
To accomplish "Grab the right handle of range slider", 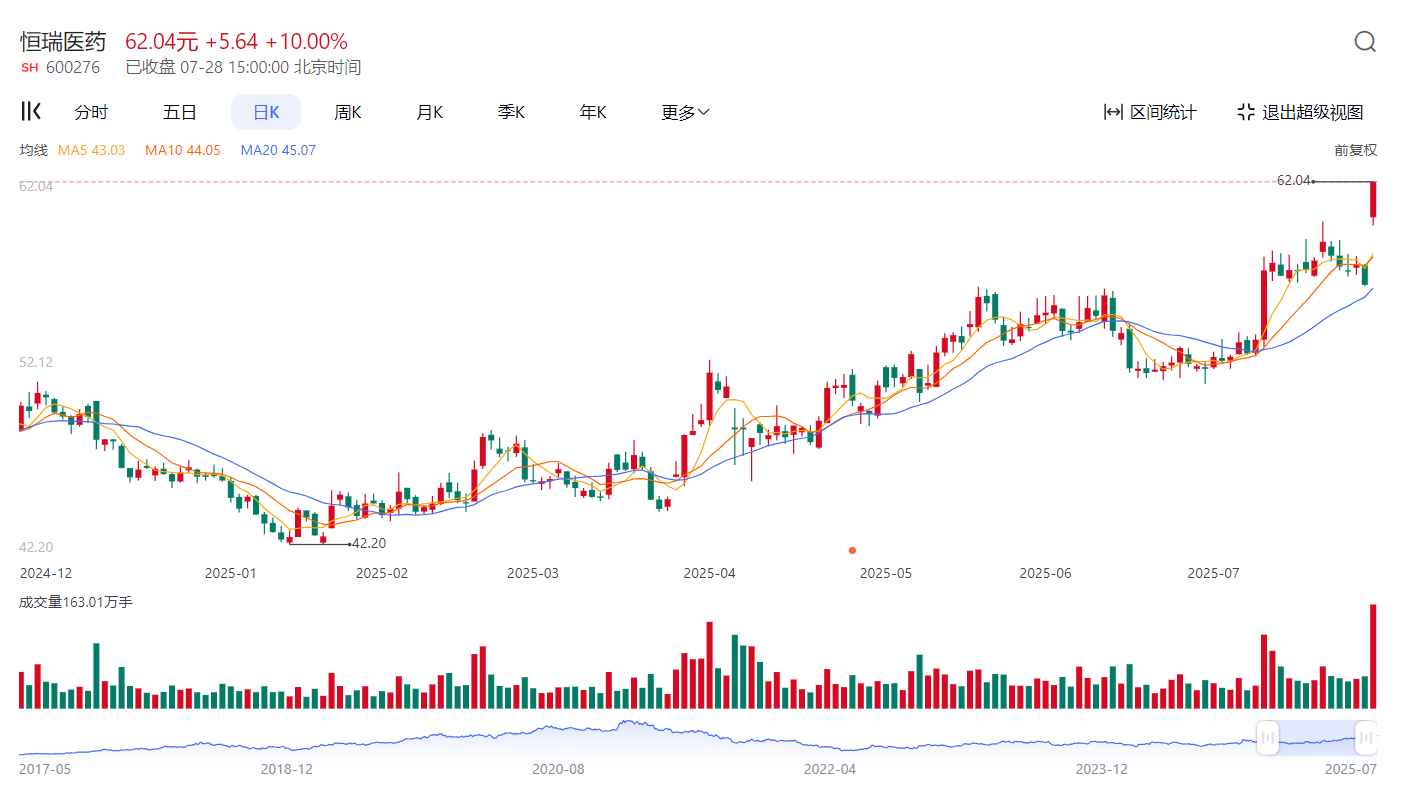I will 1366,738.
